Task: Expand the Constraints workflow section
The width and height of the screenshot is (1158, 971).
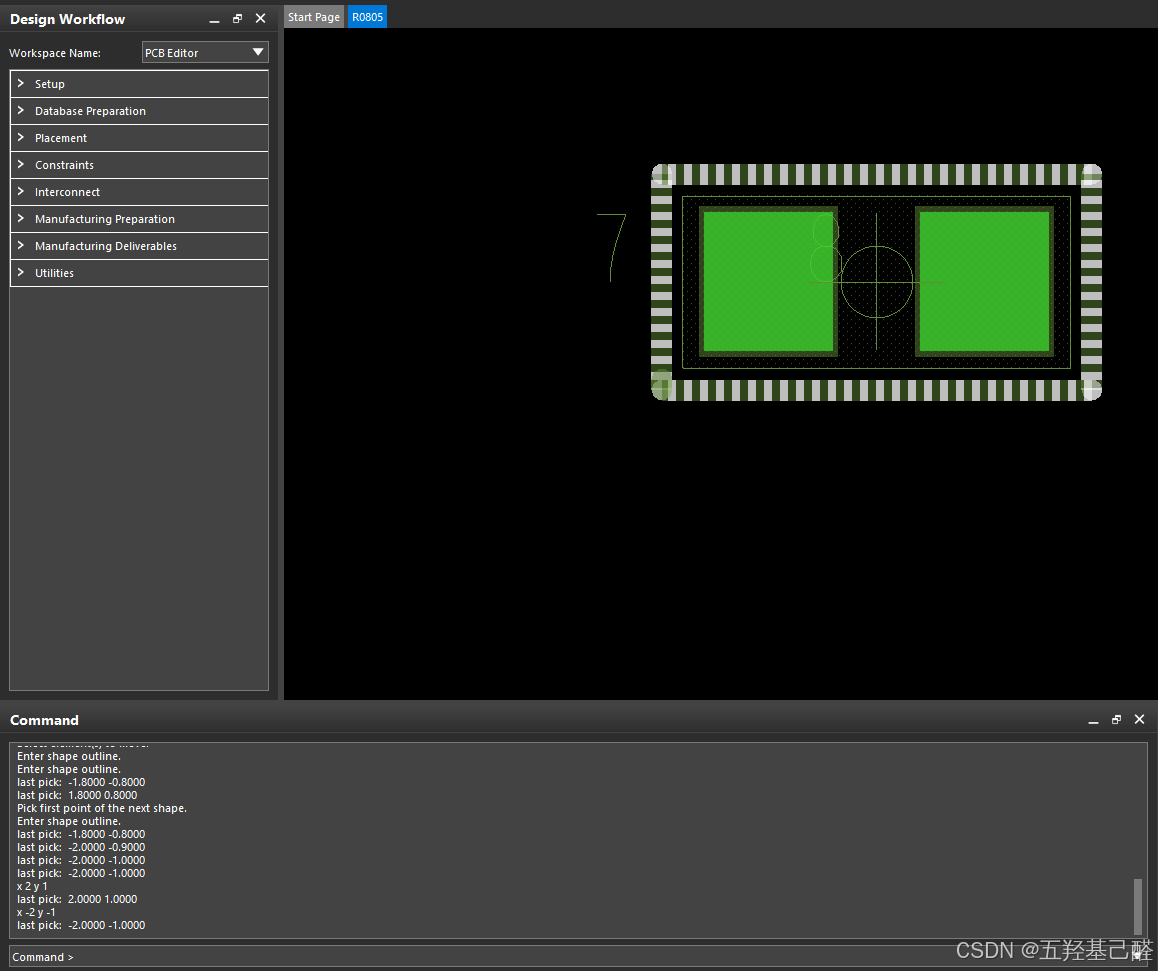Action: (x=139, y=165)
